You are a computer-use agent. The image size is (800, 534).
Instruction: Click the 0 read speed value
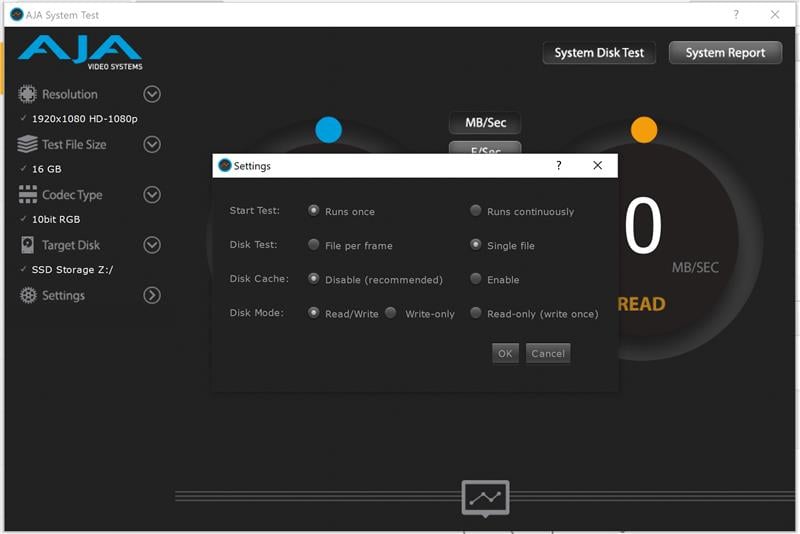(x=643, y=225)
